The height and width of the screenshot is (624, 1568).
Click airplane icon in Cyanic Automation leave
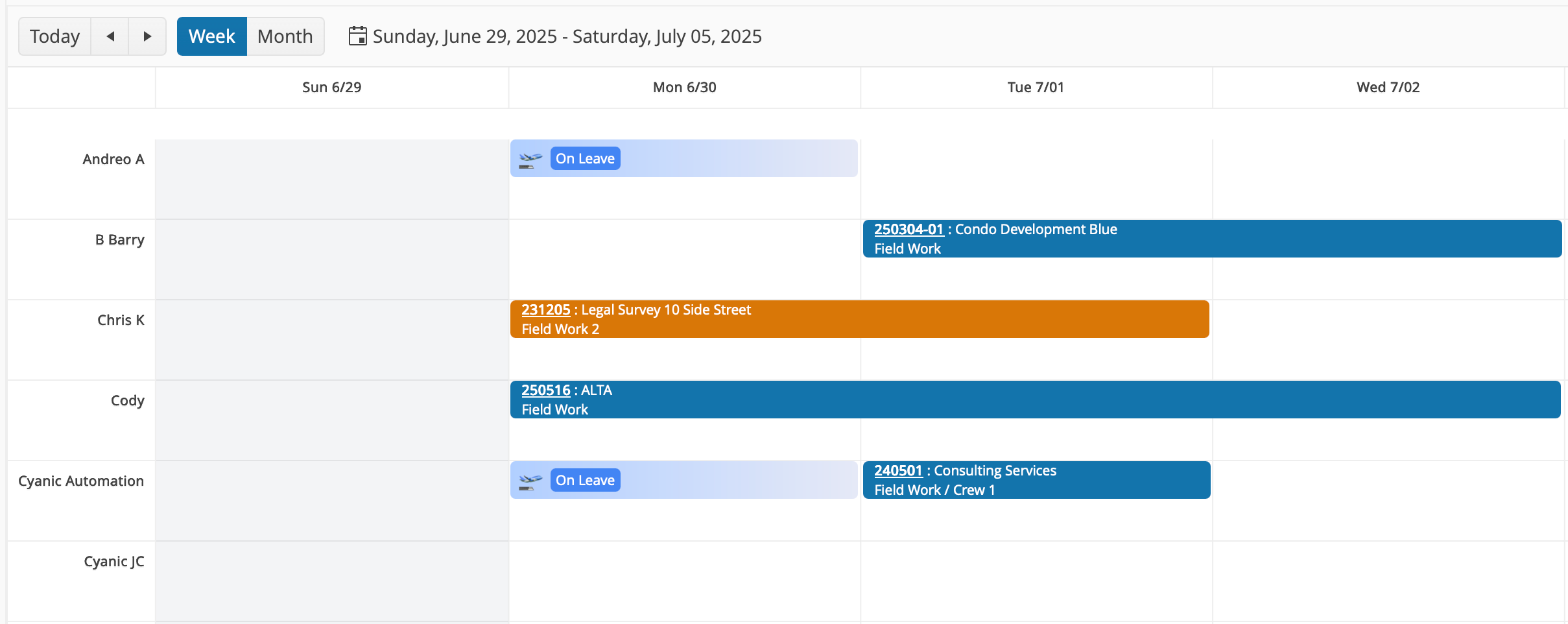(x=530, y=481)
